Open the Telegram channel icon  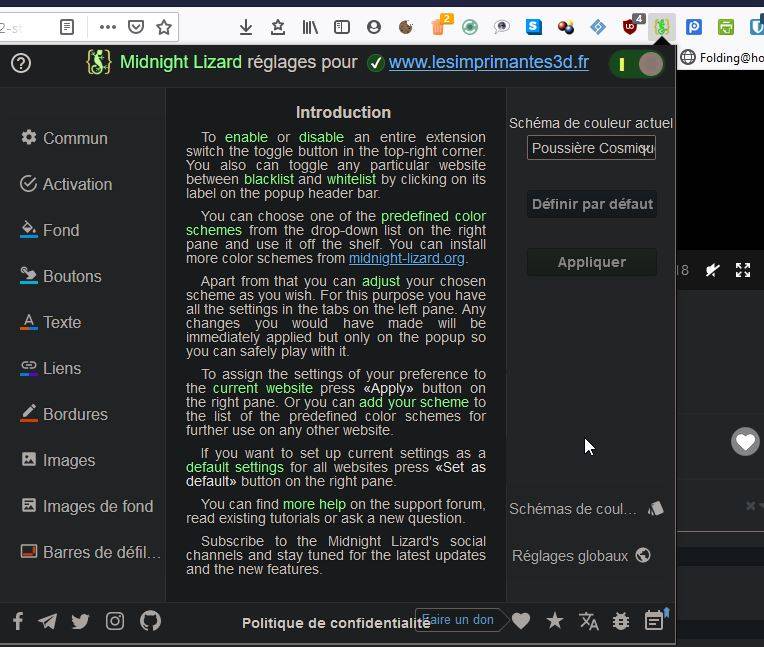pyautogui.click(x=48, y=621)
